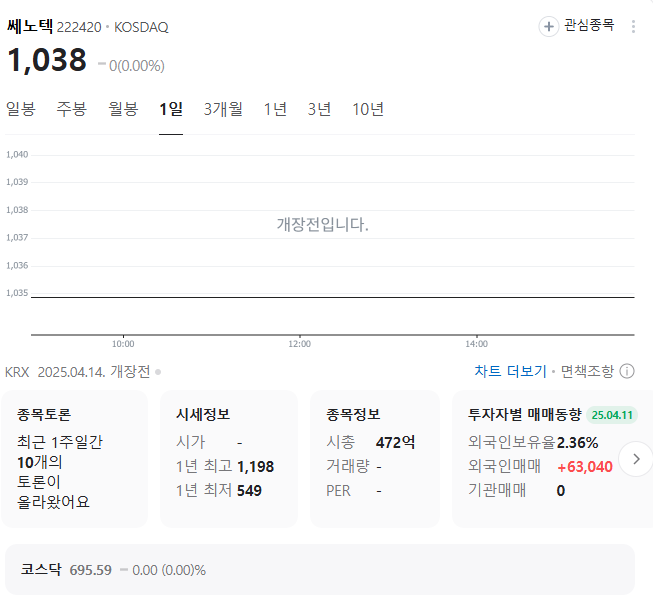
Task: Select the 3개월 chart period
Action: tap(223, 109)
